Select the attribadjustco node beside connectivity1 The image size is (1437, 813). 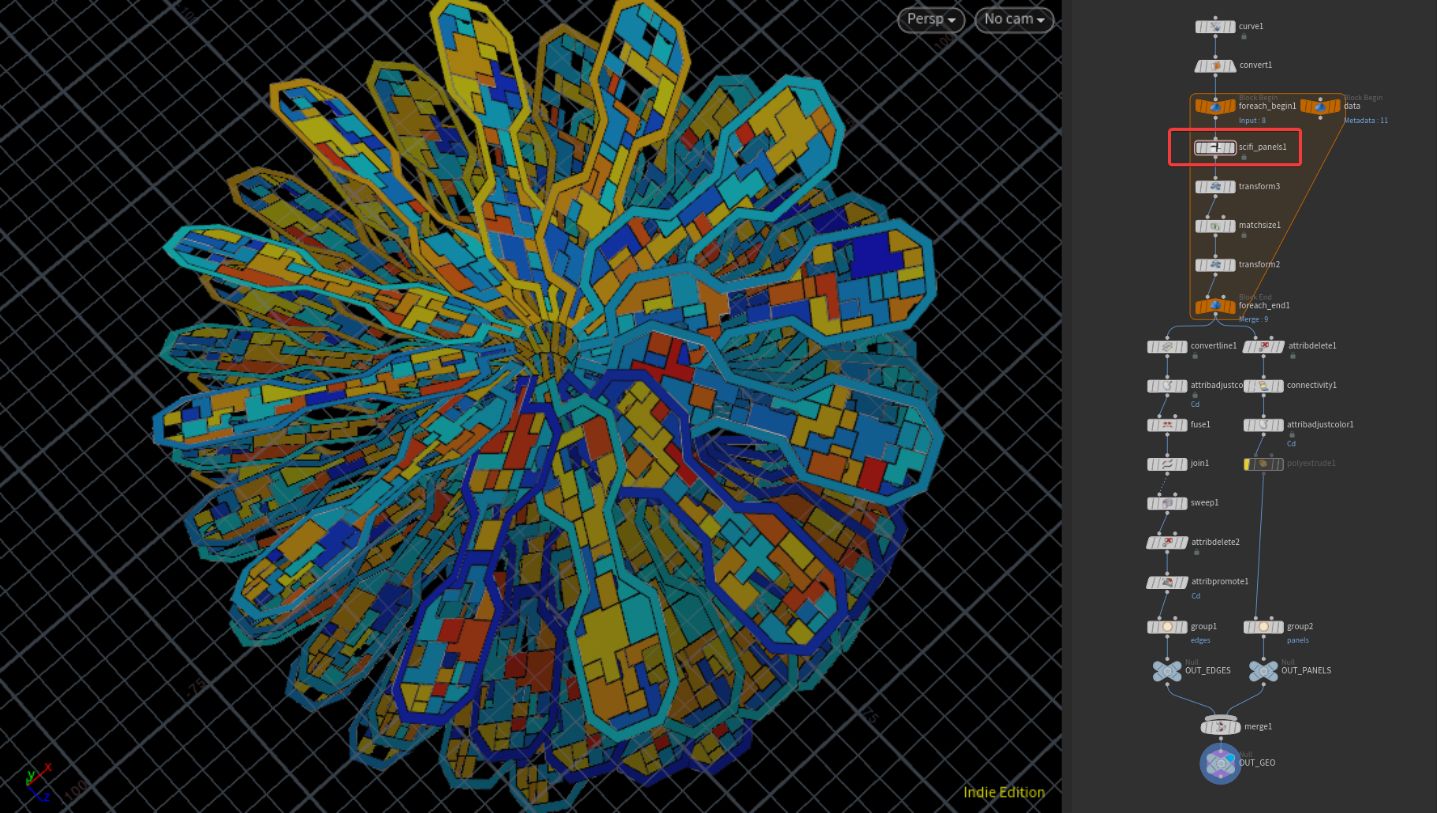(1167, 385)
